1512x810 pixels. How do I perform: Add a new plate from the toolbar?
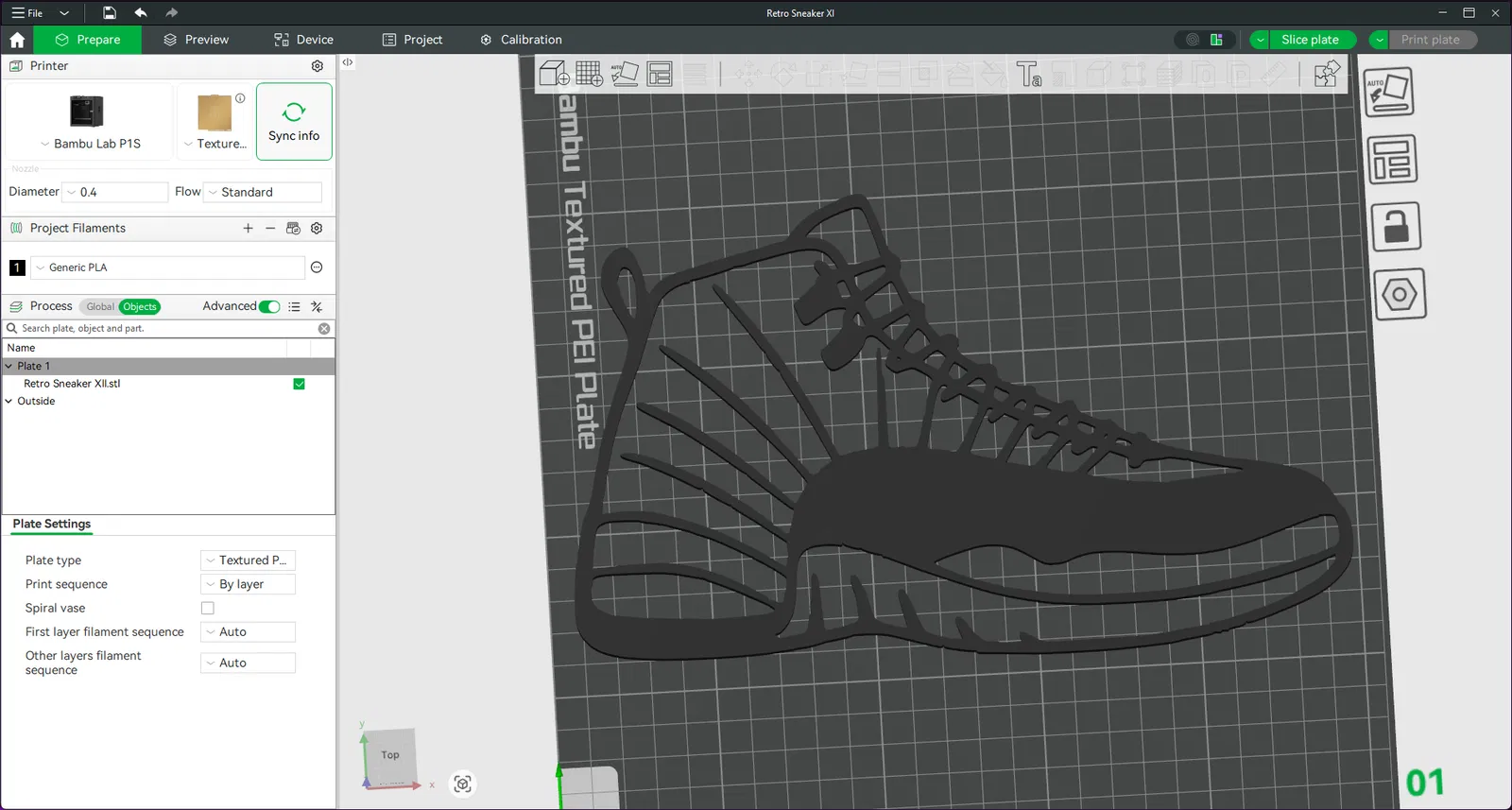[x=589, y=73]
